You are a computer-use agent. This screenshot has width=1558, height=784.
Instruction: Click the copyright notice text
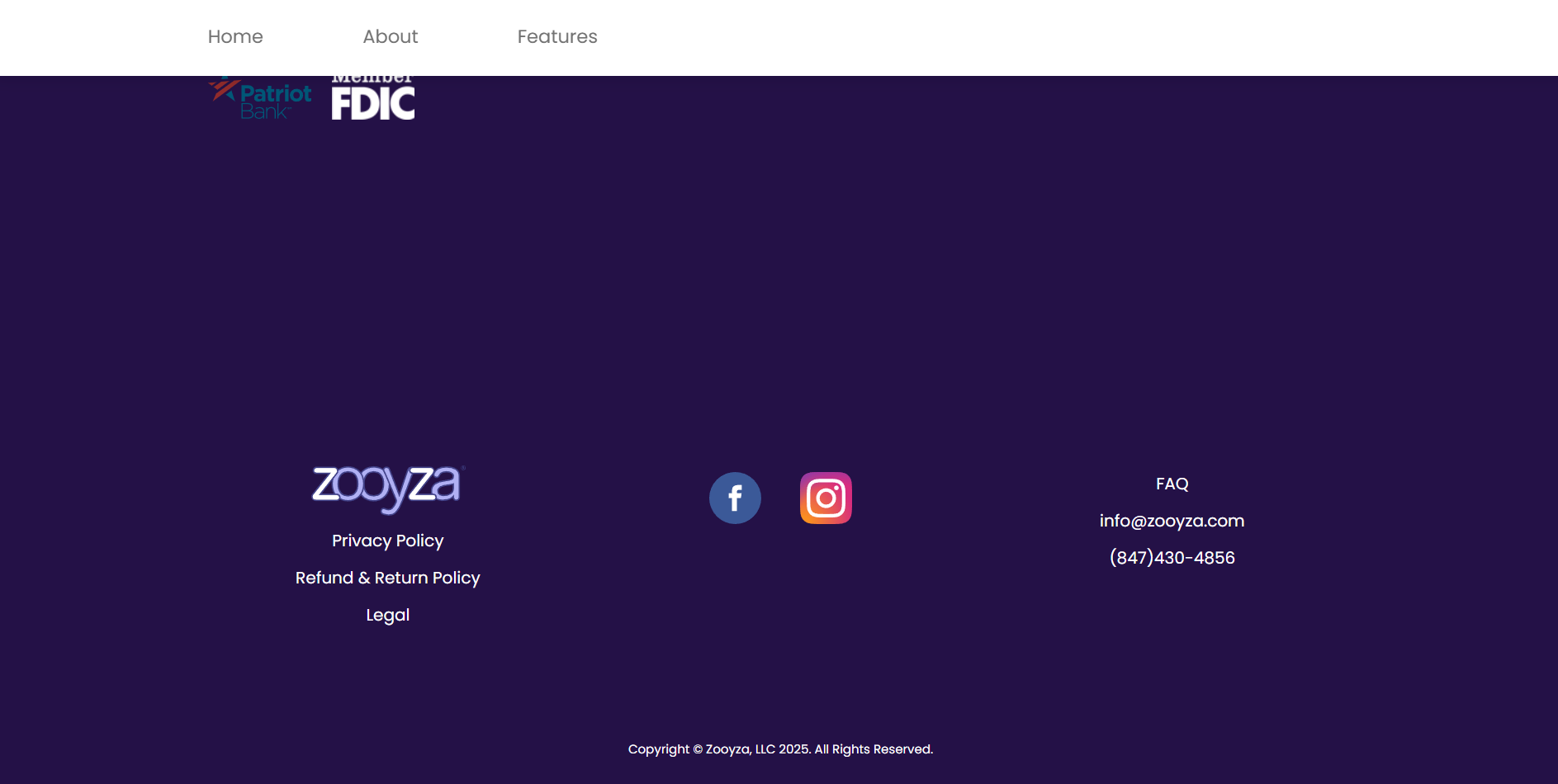coord(780,749)
